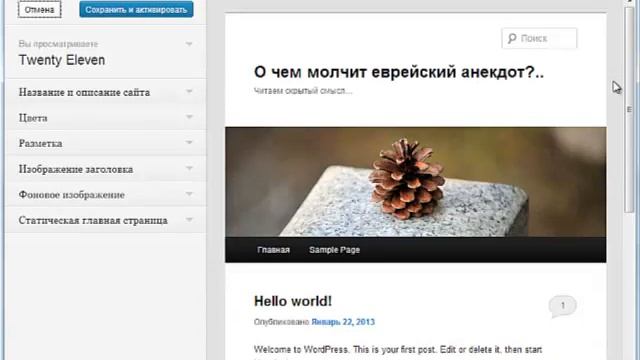The height and width of the screenshot is (360, 640).
Task: Open the Изображение заголовка panel title
Action: 76,169
